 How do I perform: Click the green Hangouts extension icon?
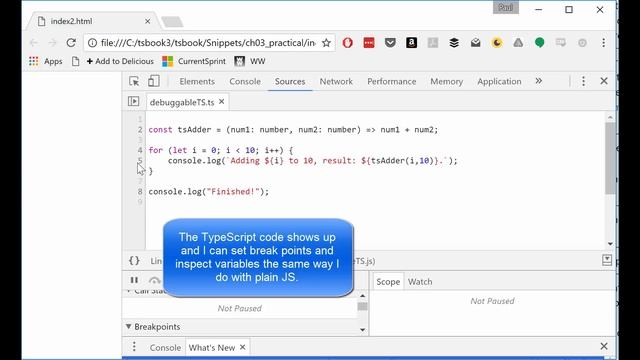pyautogui.click(x=540, y=42)
